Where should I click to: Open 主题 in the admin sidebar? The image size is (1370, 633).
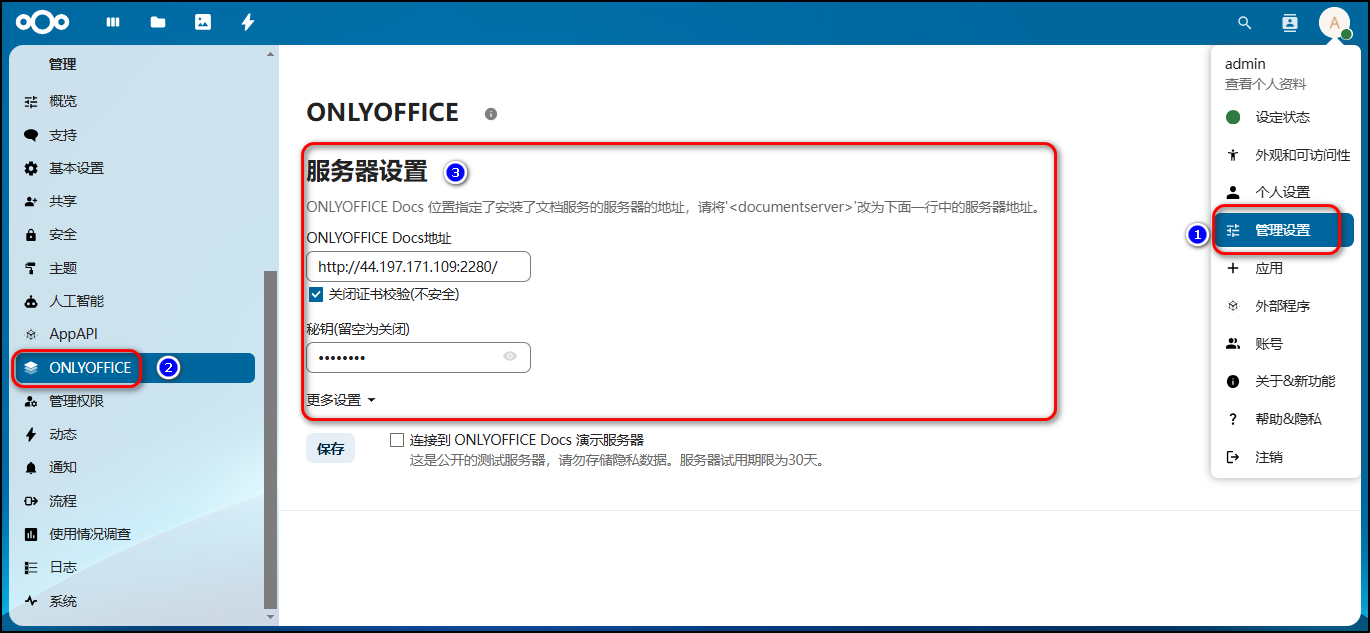135,268
